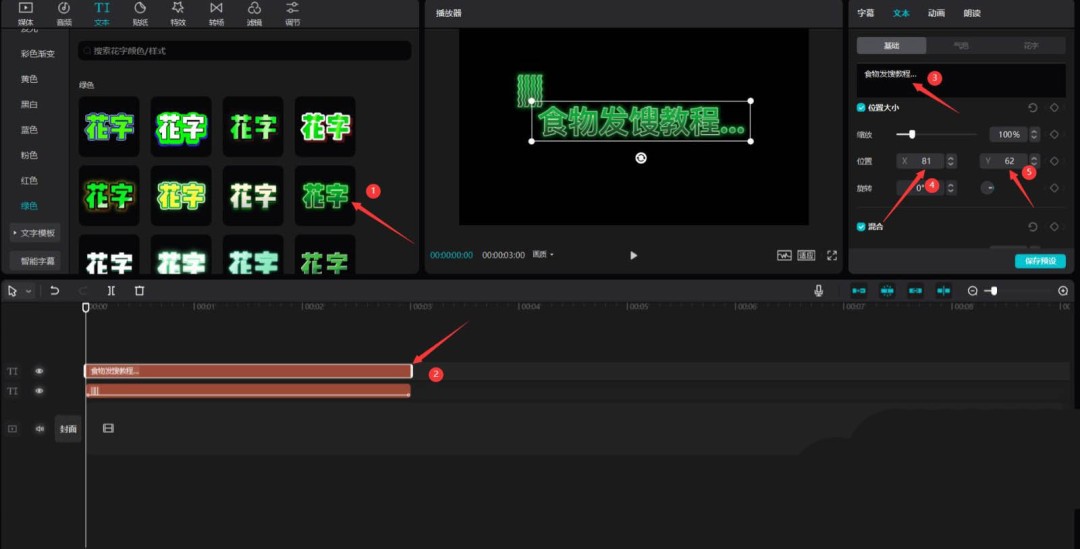
Task: Open the 滤镜 filters tab
Action: (254, 13)
